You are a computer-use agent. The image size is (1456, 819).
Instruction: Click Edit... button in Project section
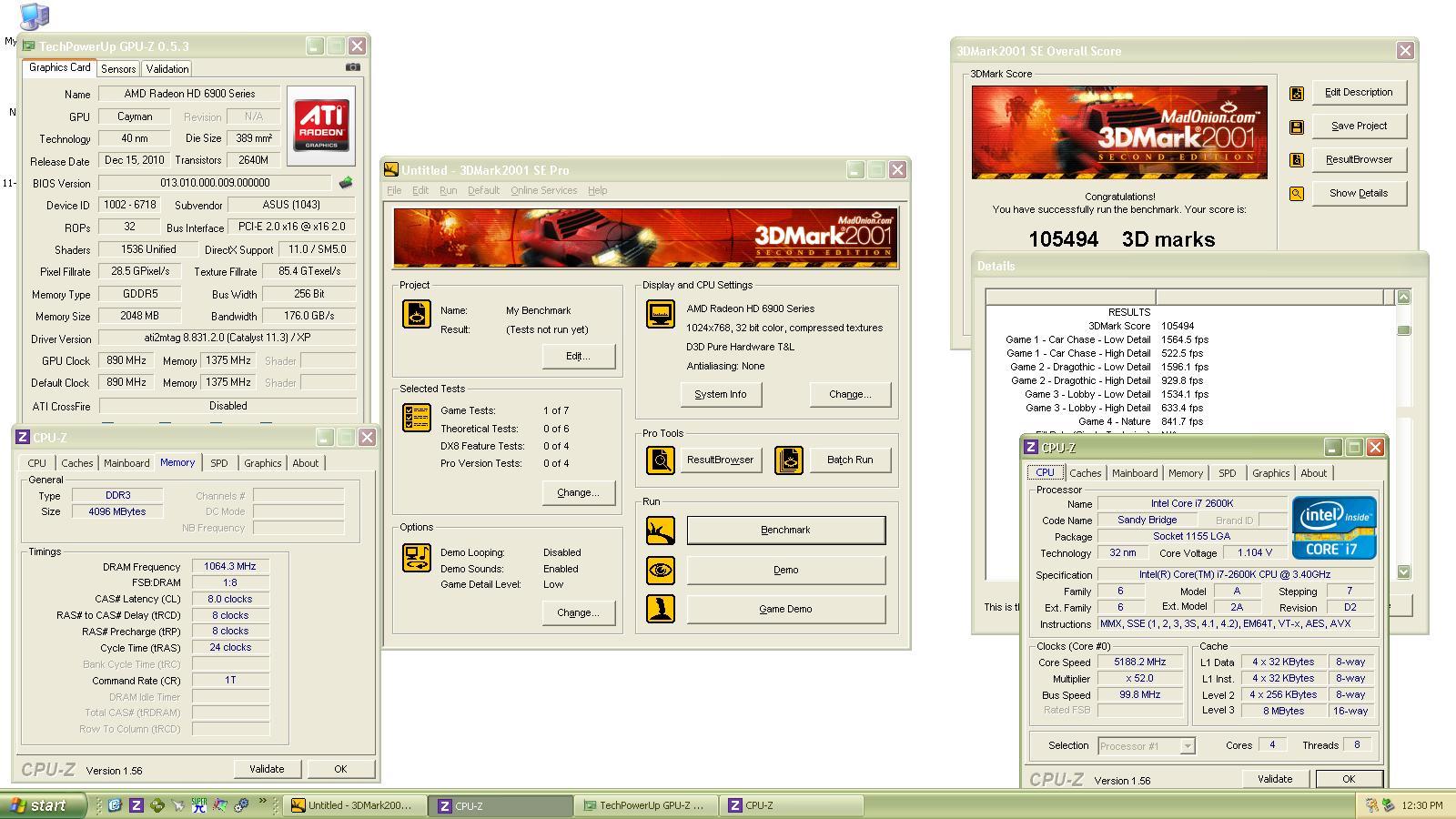click(578, 357)
